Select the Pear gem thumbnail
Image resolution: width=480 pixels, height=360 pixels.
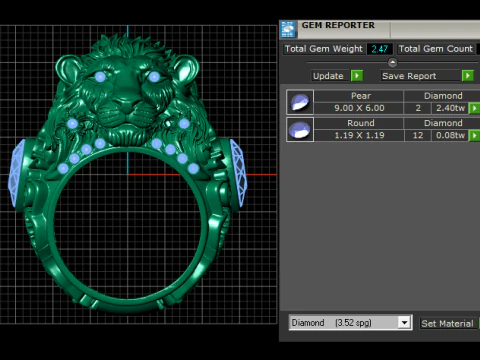(x=300, y=102)
